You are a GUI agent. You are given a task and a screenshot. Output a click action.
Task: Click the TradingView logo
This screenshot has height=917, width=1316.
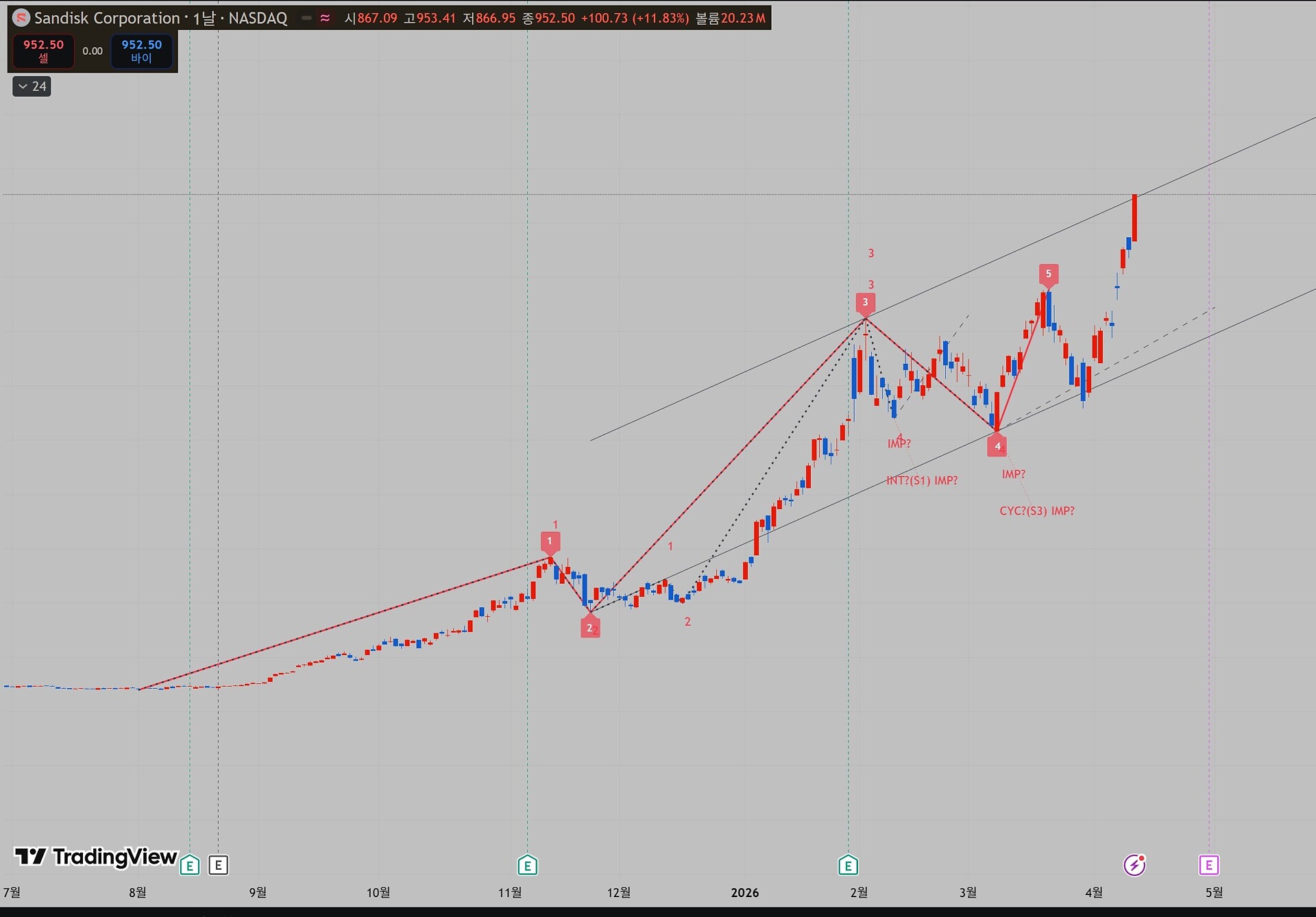96,857
